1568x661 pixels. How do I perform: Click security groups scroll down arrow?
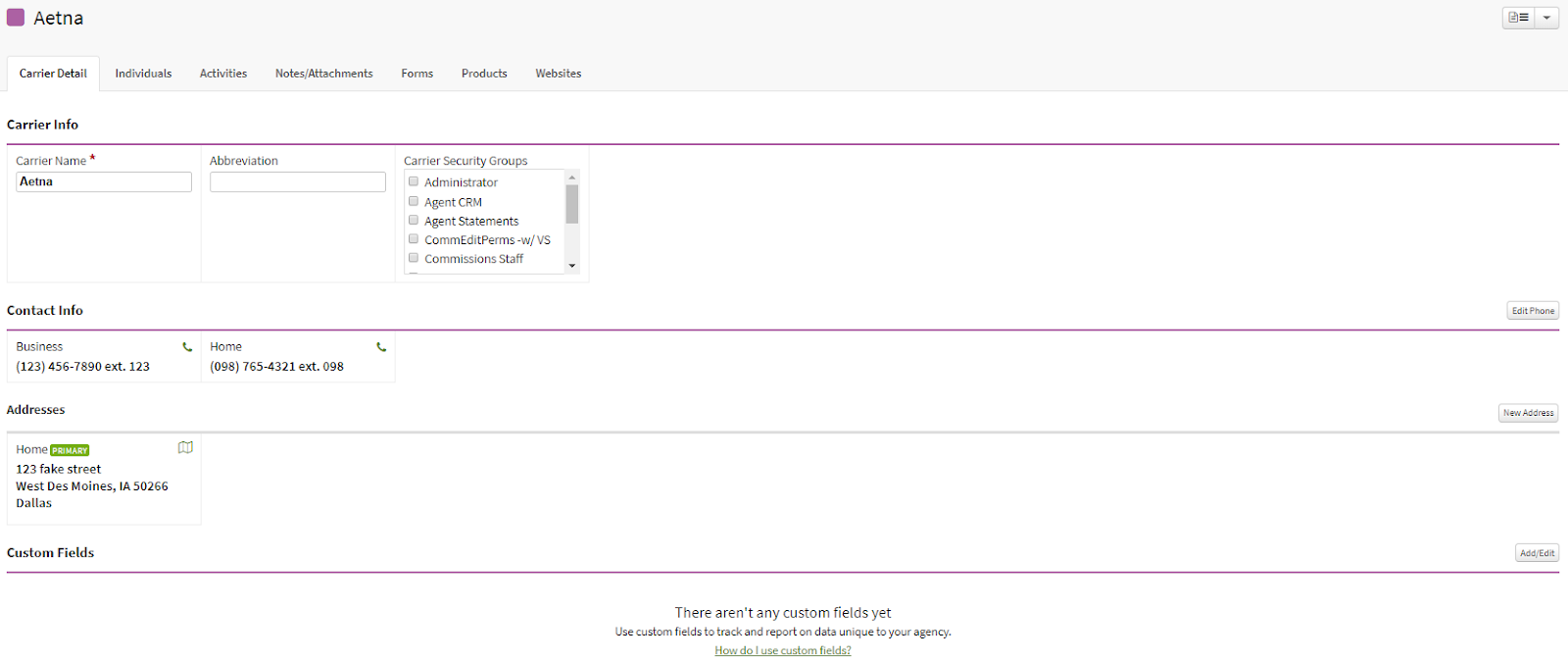[x=572, y=266]
